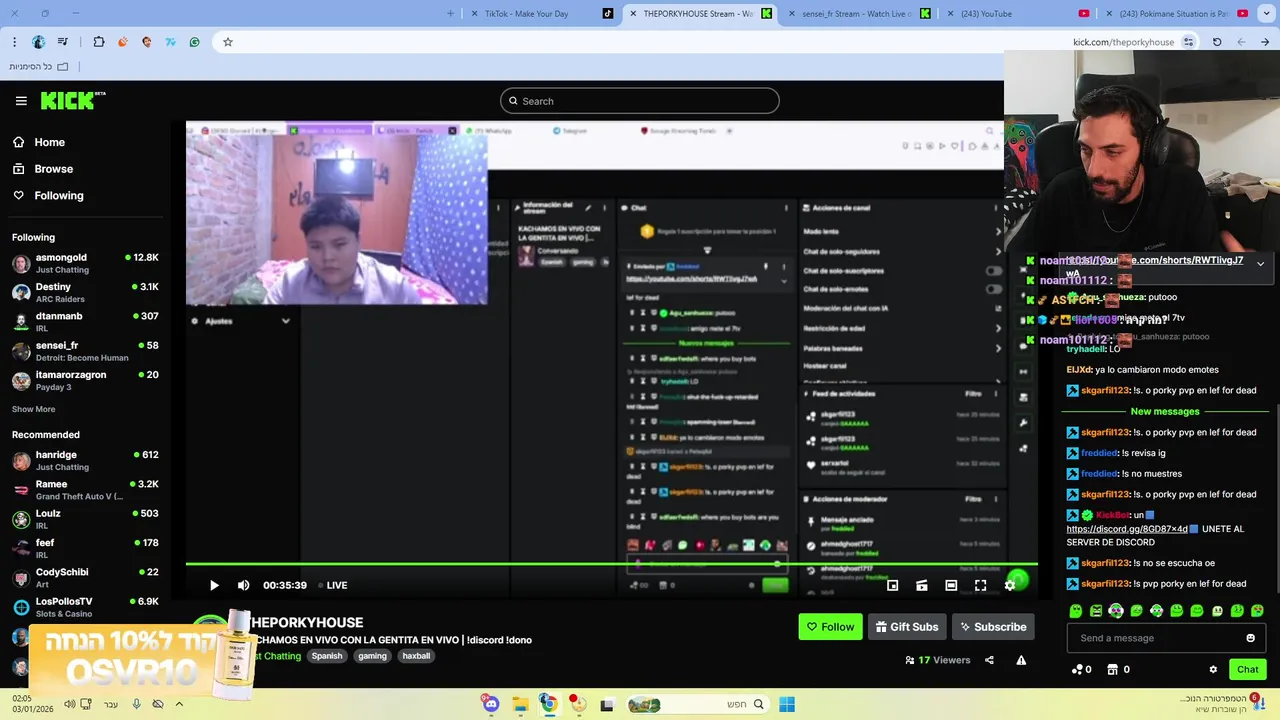The height and width of the screenshot is (720, 1280).
Task: Collapse the pinned message chevron in chat
Action: pyautogui.click(x=1260, y=263)
